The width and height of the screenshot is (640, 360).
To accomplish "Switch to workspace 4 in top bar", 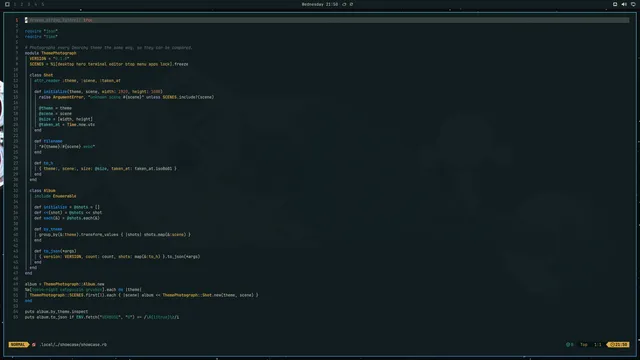I will click(x=36, y=4).
